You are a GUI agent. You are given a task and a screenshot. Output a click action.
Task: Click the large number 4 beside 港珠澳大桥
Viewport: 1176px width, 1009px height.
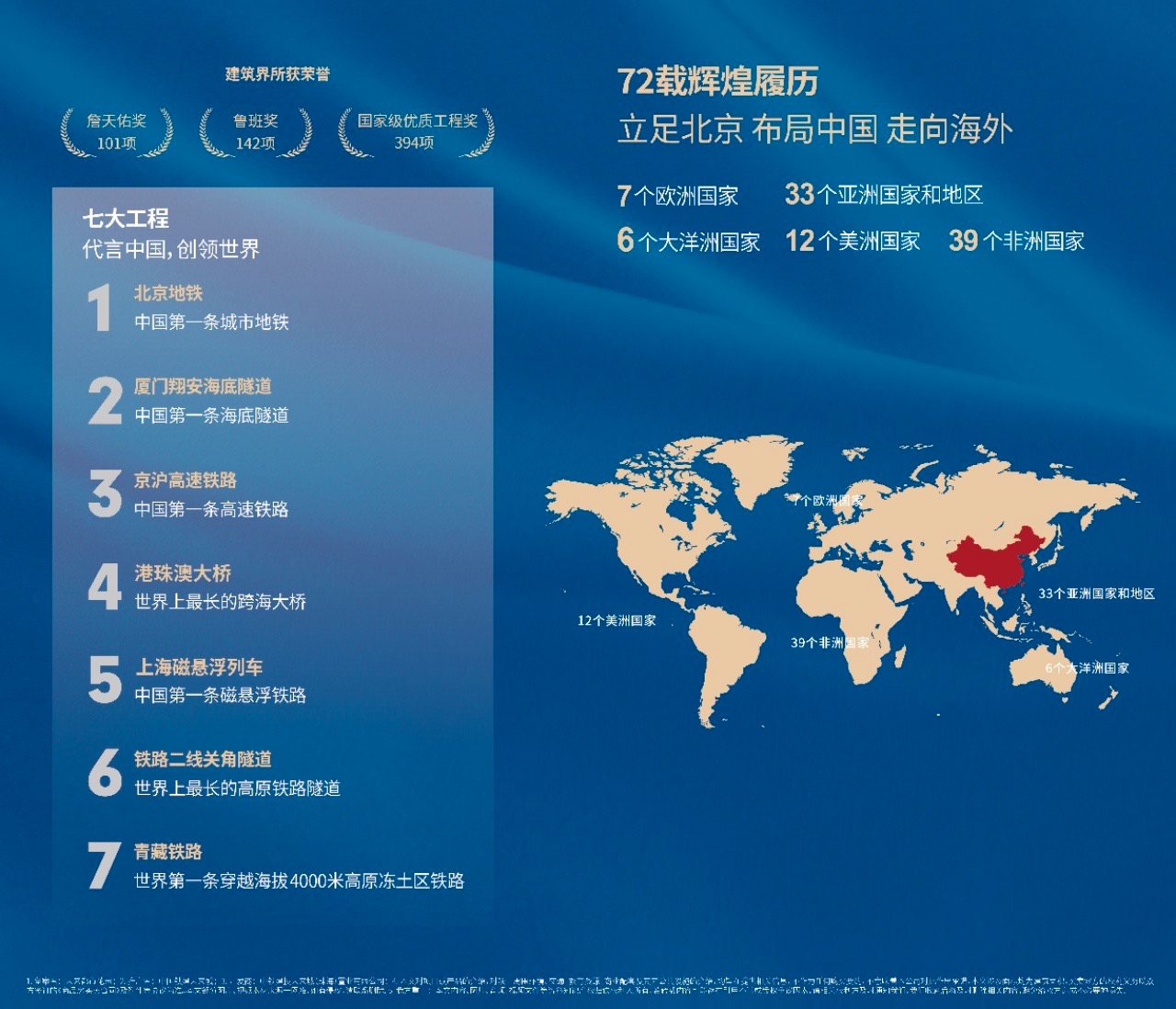(x=105, y=587)
